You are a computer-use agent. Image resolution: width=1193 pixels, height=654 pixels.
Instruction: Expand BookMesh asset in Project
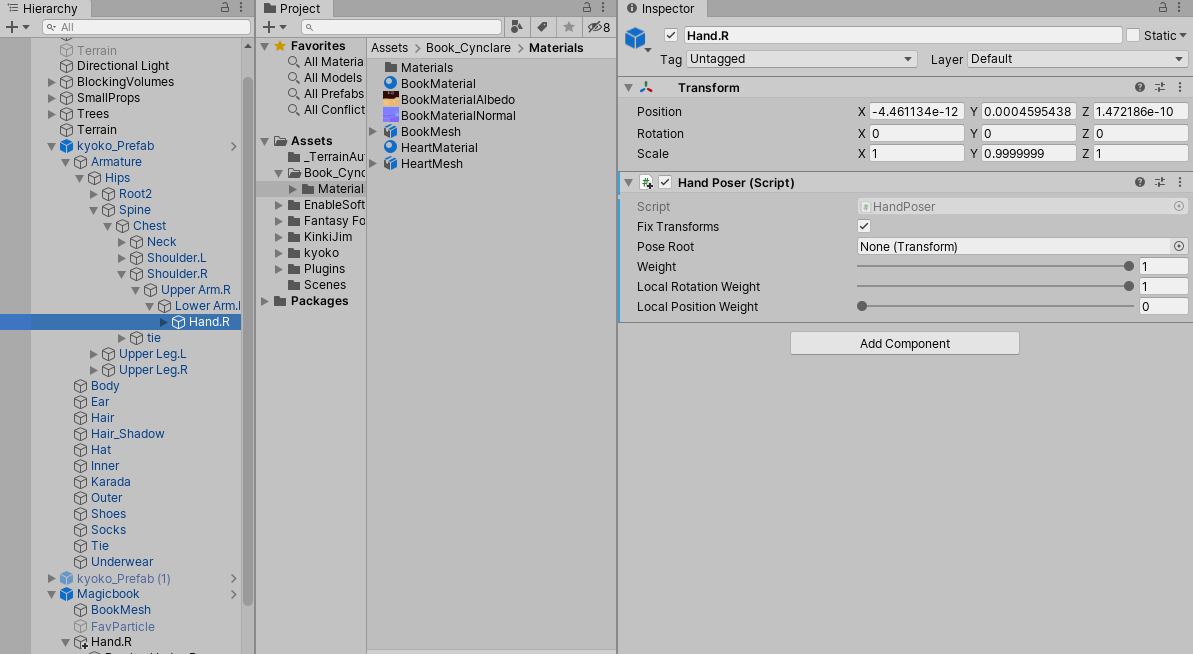tap(374, 132)
